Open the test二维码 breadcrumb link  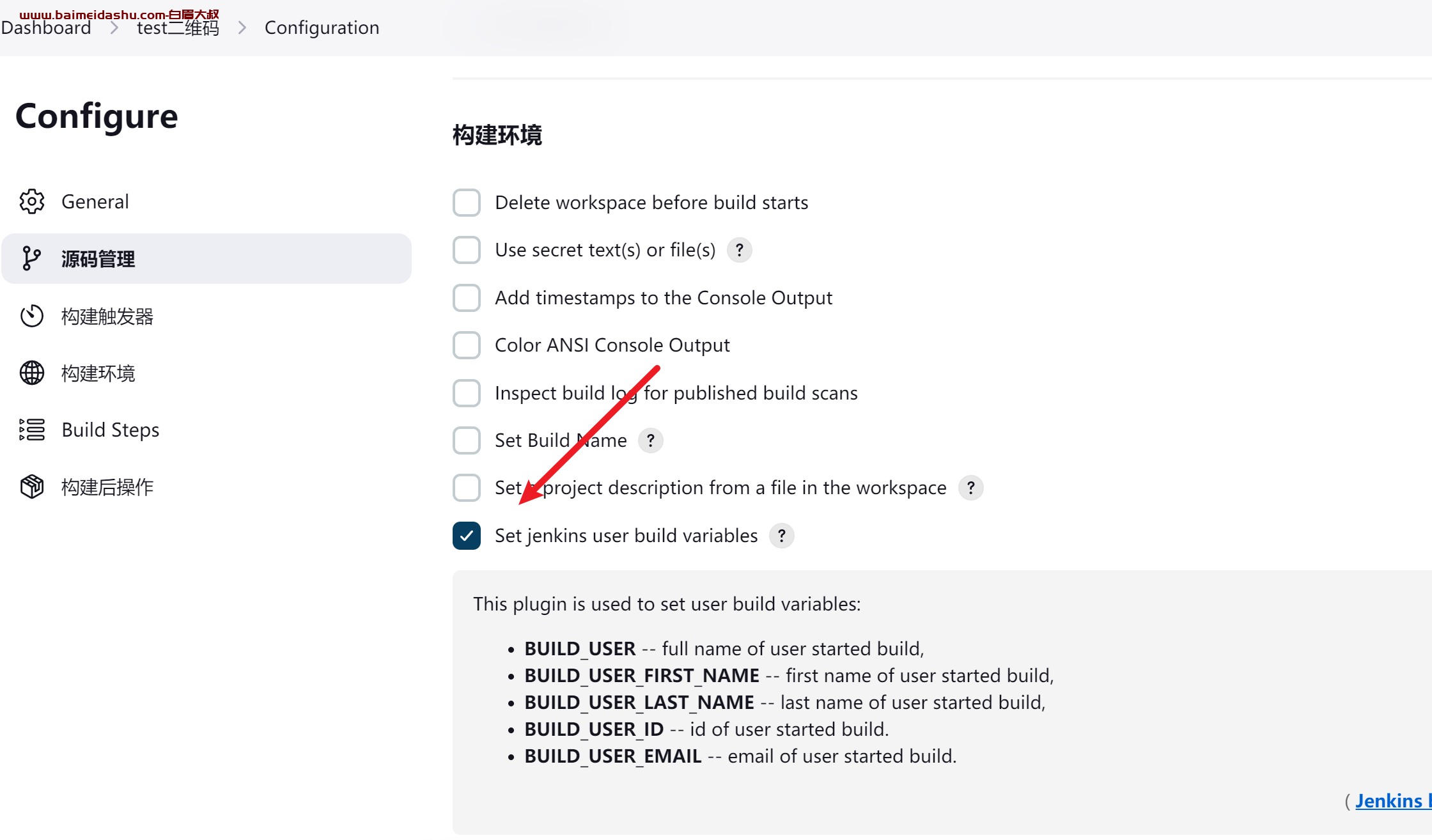pos(178,27)
